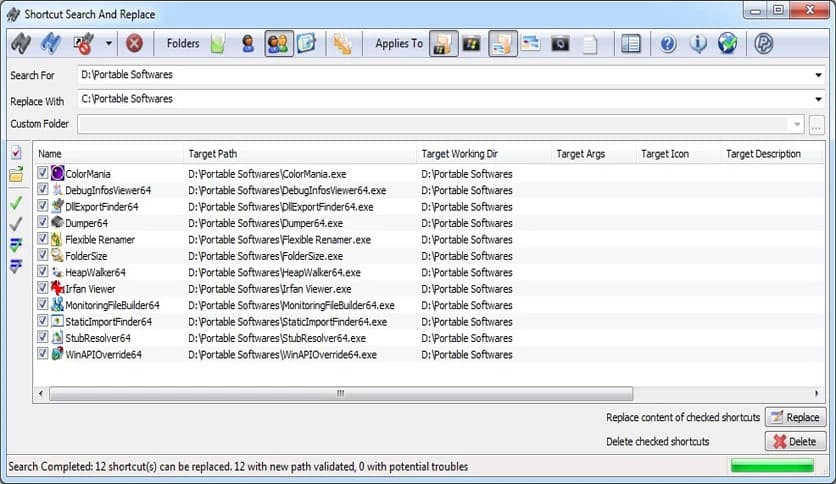836x484 pixels.
Task: Click the red cancel search icon
Action: [134, 44]
